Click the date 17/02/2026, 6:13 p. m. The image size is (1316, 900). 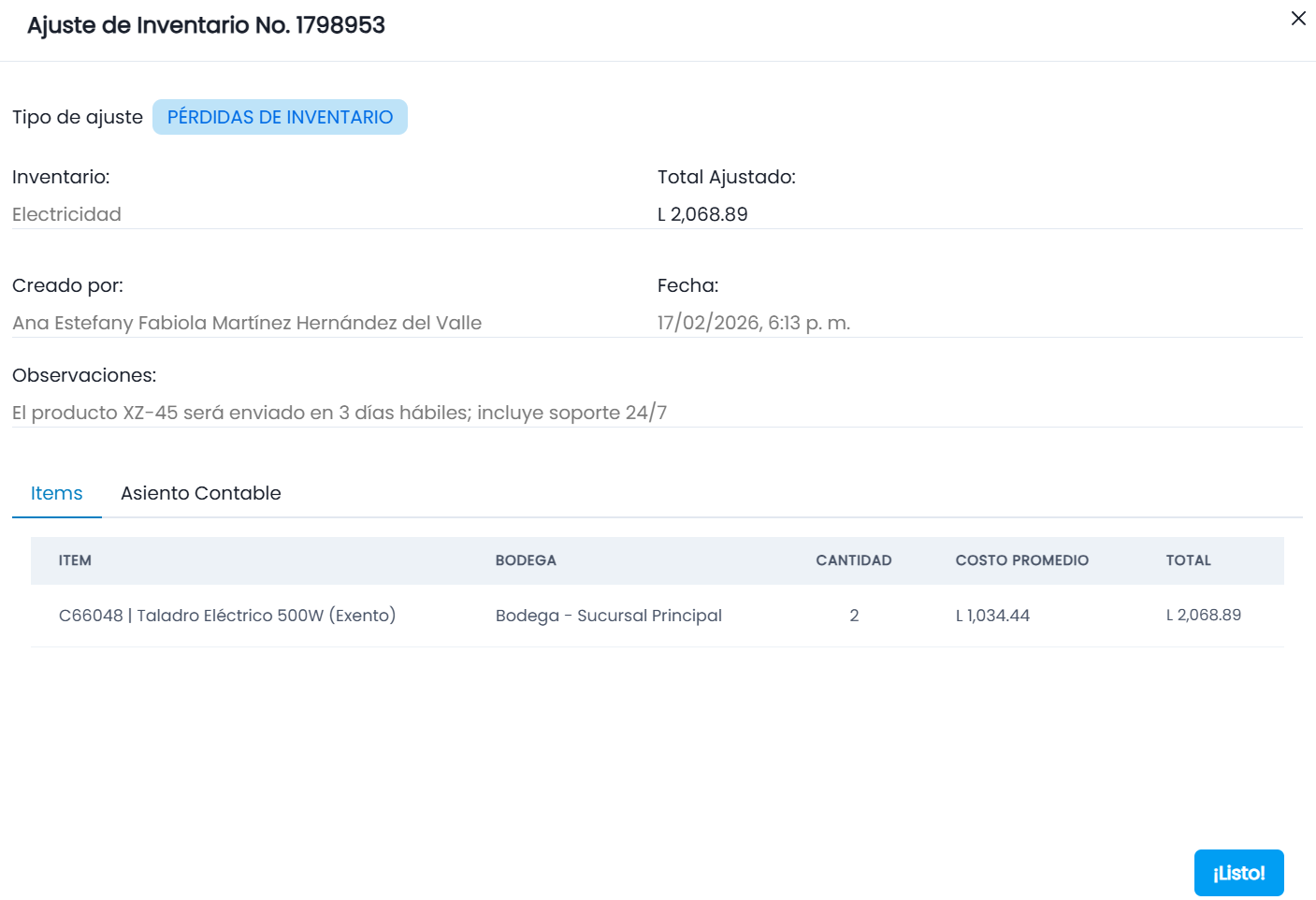coord(754,323)
